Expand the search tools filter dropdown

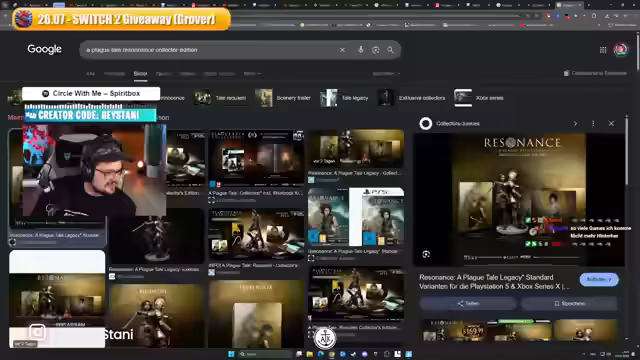tap(386, 73)
